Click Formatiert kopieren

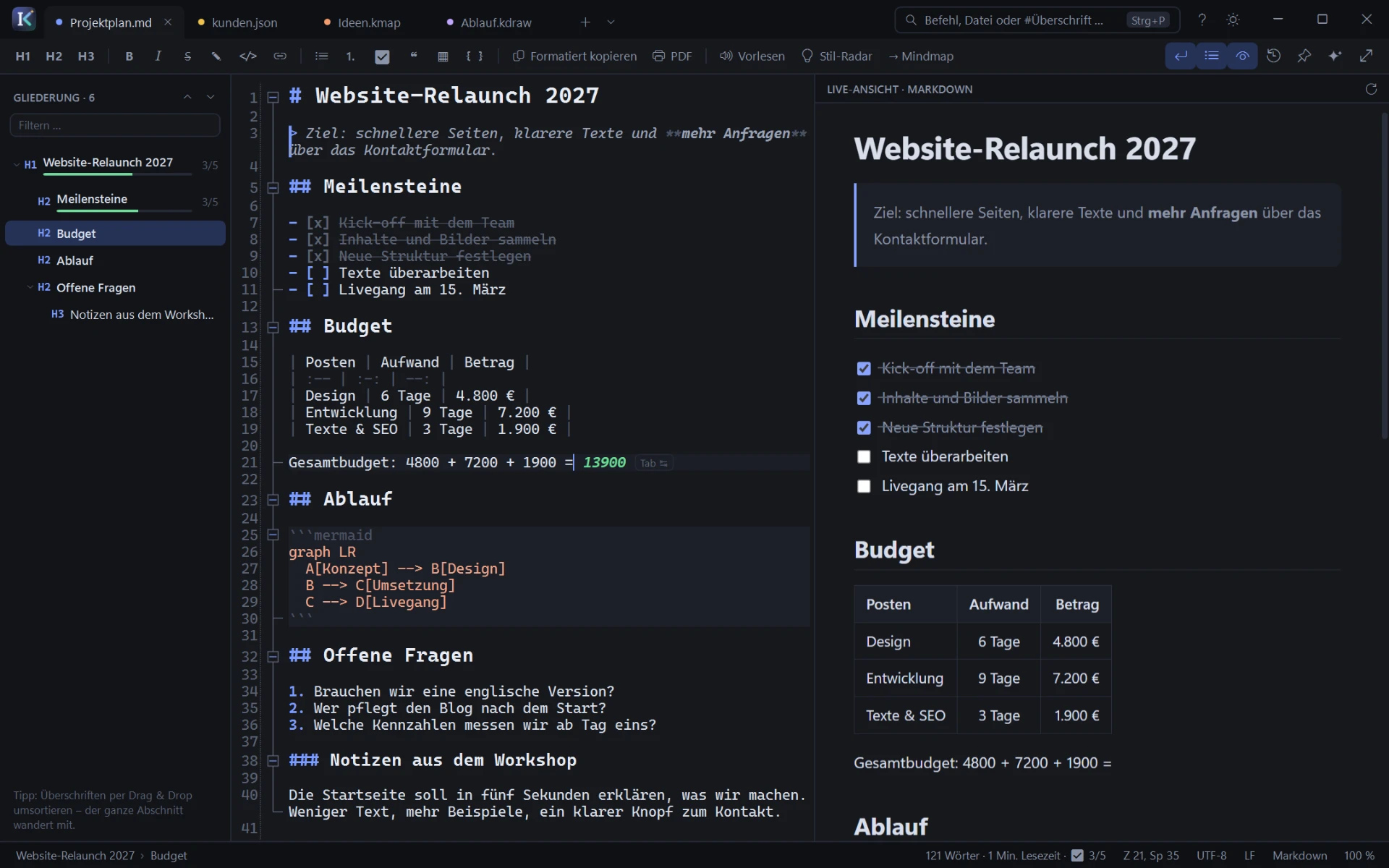pyautogui.click(x=575, y=56)
